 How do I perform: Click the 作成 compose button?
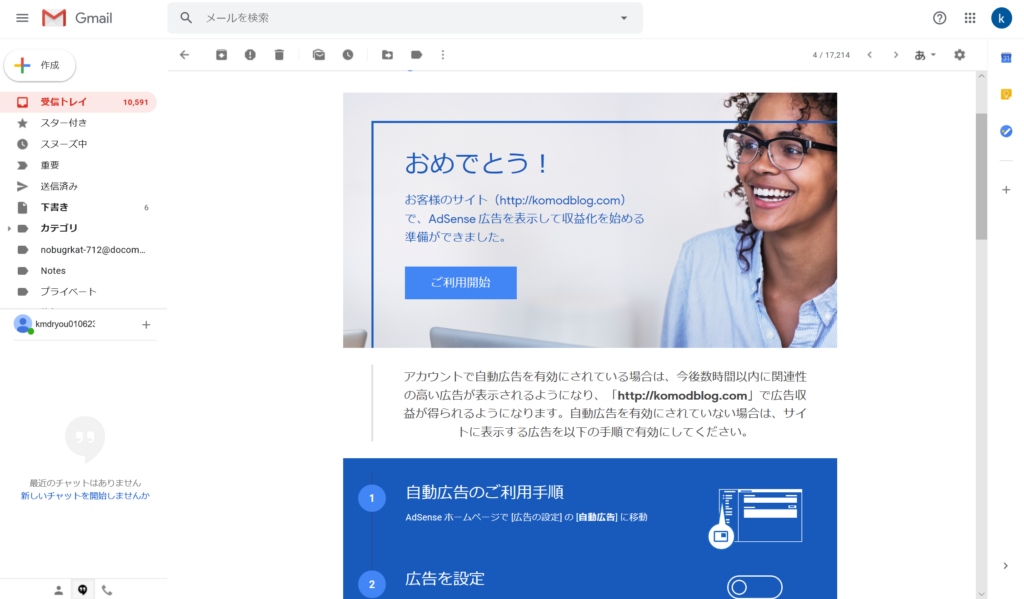pyautogui.click(x=40, y=65)
